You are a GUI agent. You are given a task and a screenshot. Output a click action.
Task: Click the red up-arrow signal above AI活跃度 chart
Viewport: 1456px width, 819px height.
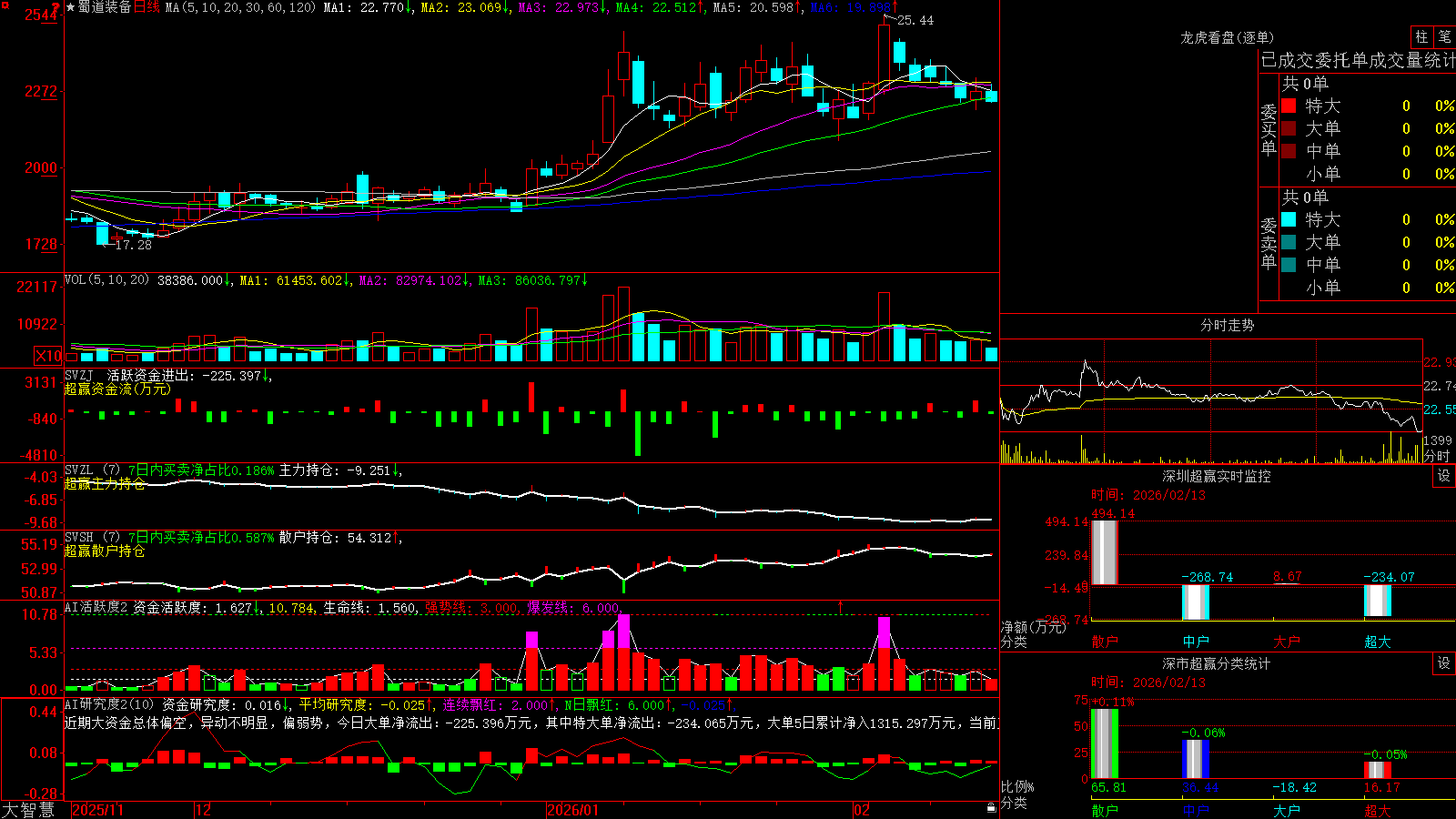pyautogui.click(x=840, y=606)
